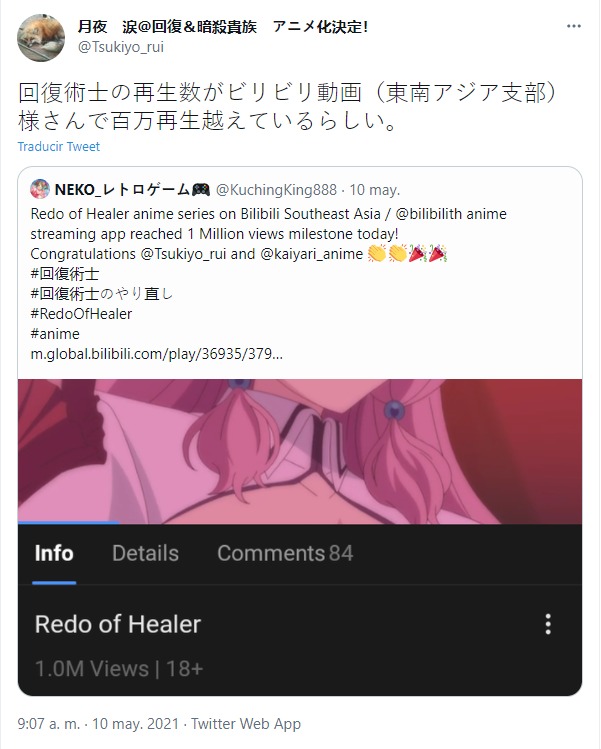Switch to the Details tab
Screen dimensions: 601x749
click(x=145, y=553)
